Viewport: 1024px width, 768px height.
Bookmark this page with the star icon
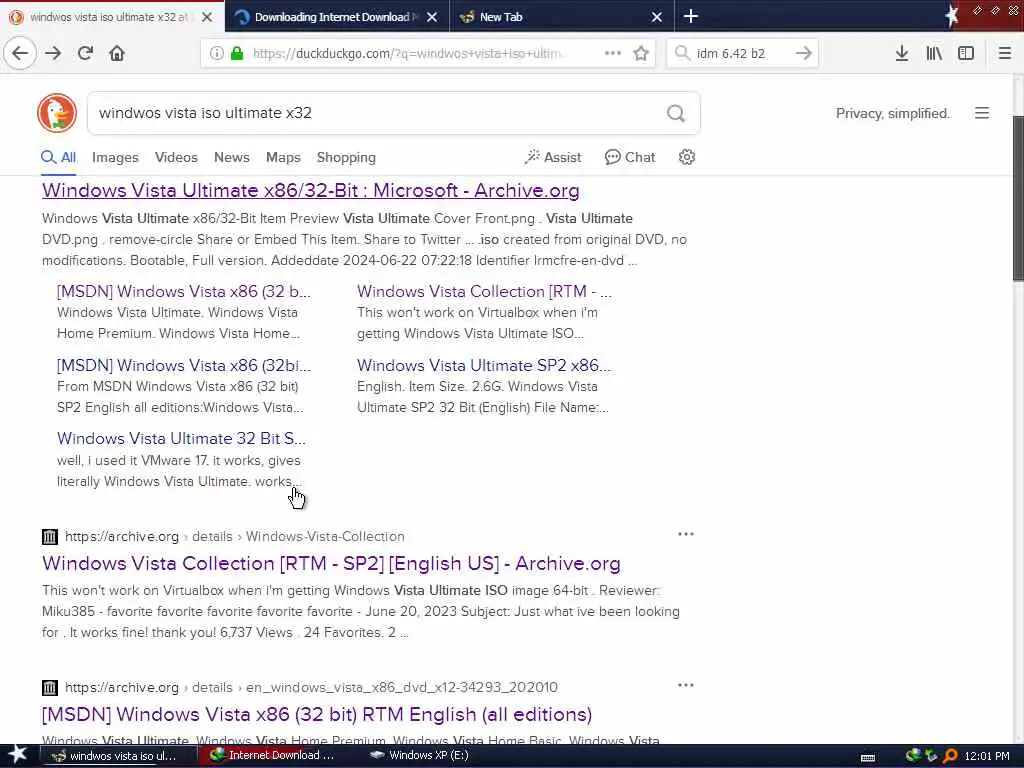[x=641, y=53]
